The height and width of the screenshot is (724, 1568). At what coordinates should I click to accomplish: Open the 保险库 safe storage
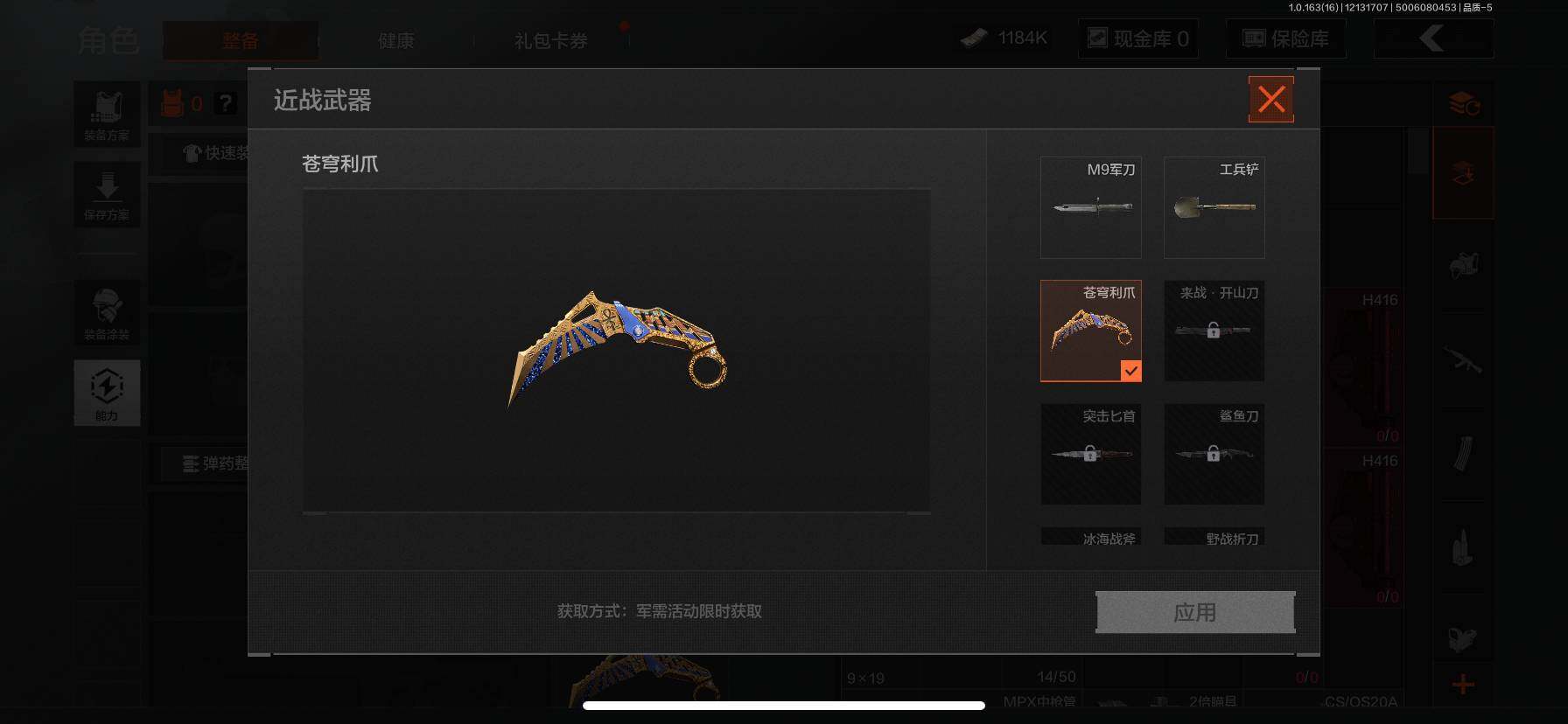point(1286,38)
